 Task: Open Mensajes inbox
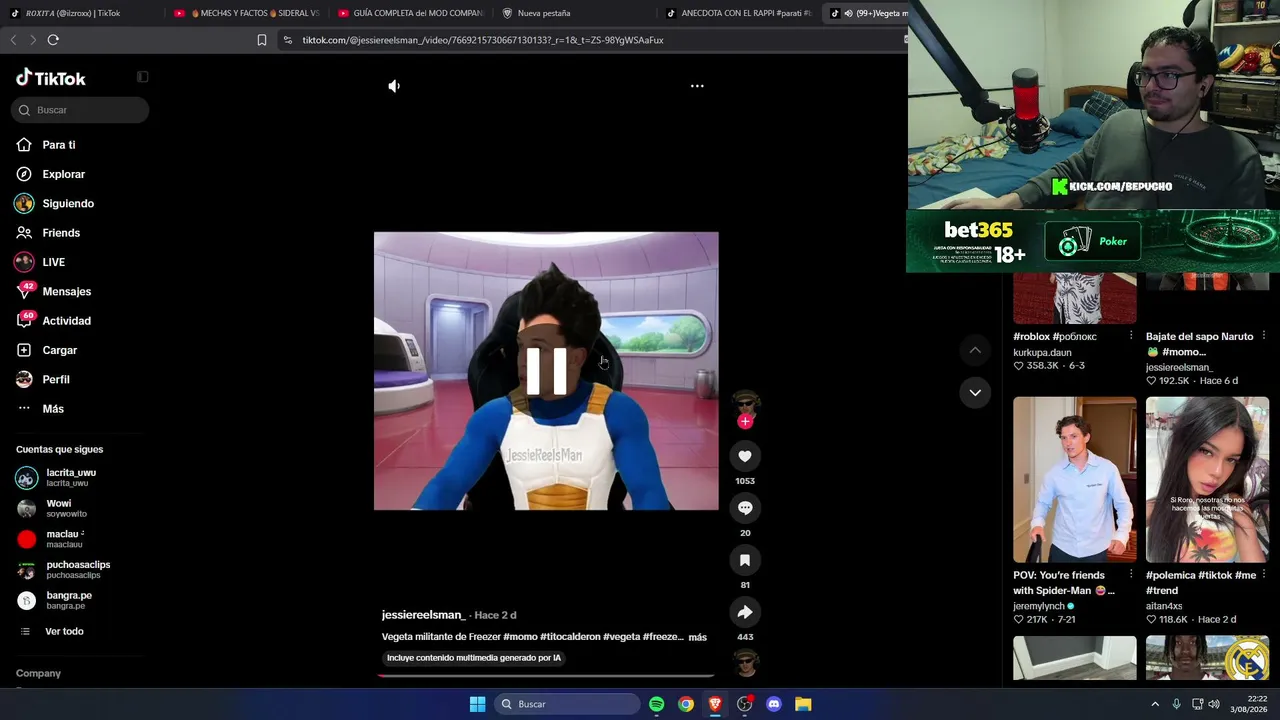(x=66, y=291)
